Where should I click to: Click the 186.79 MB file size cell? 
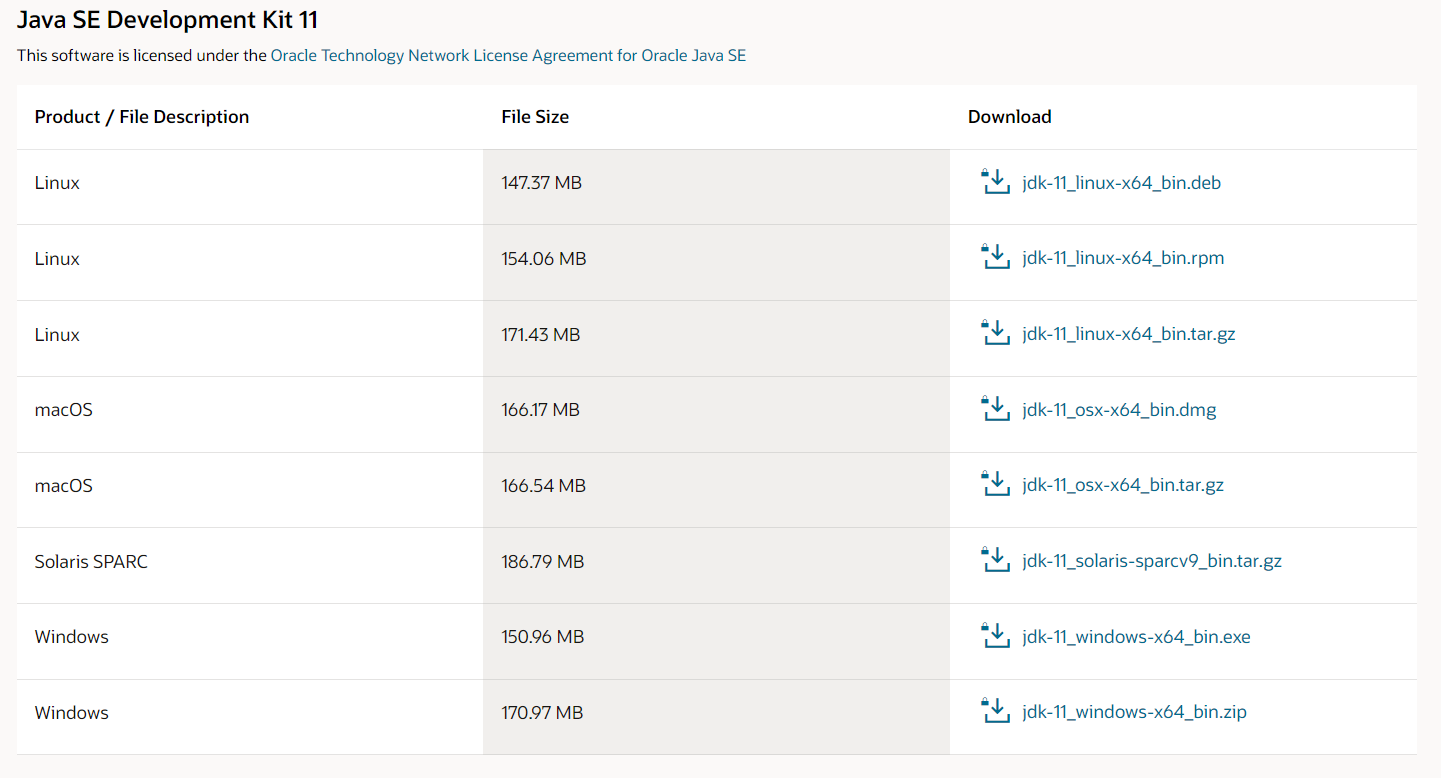click(716, 566)
